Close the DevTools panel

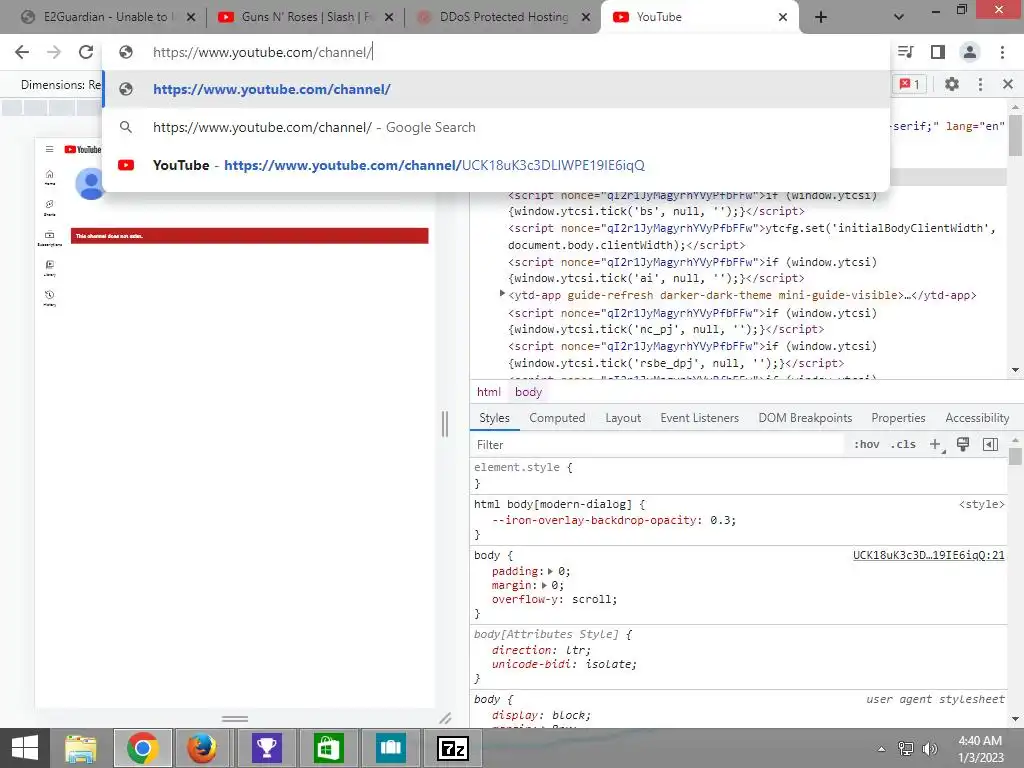tap(1008, 84)
